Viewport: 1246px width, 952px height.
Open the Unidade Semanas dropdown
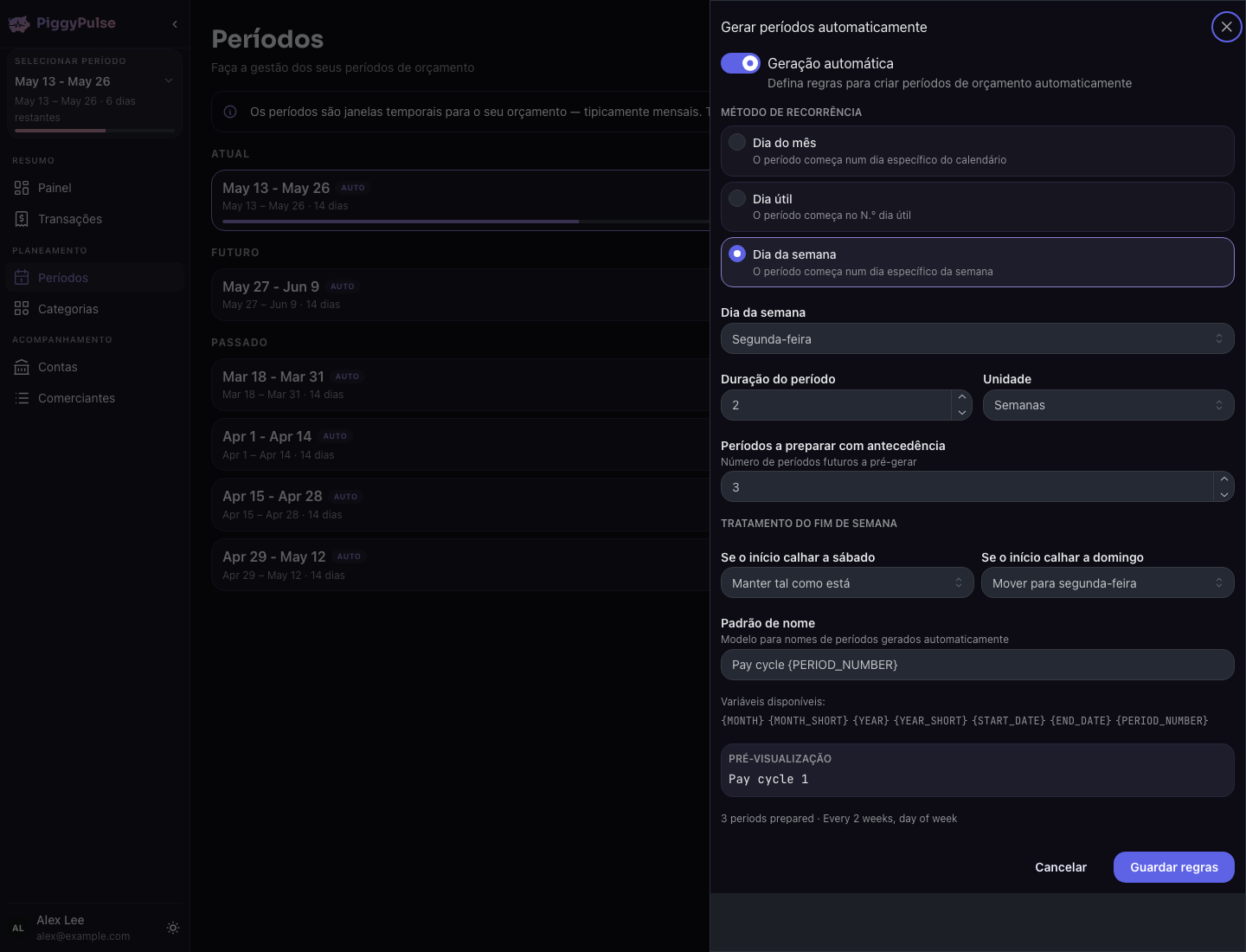point(1108,405)
